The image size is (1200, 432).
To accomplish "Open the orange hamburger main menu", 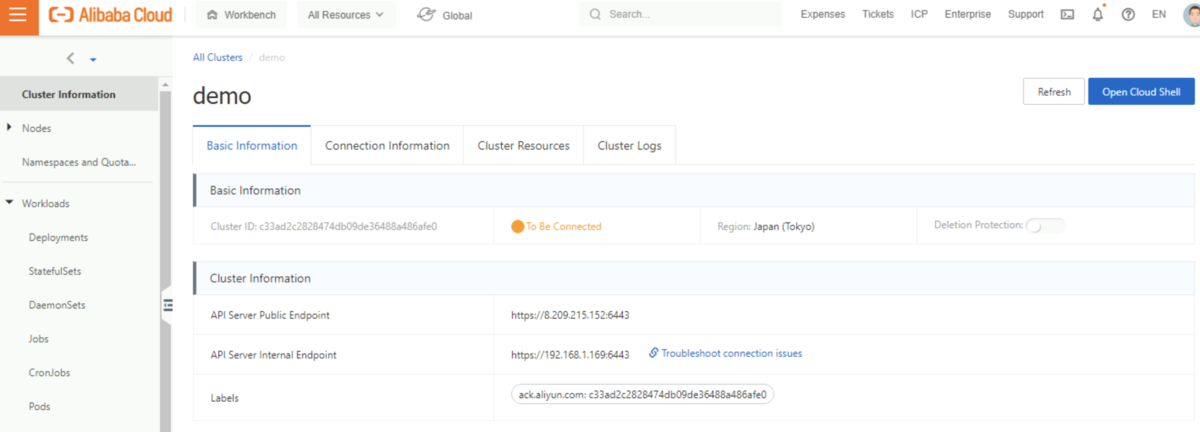I will tap(18, 15).
